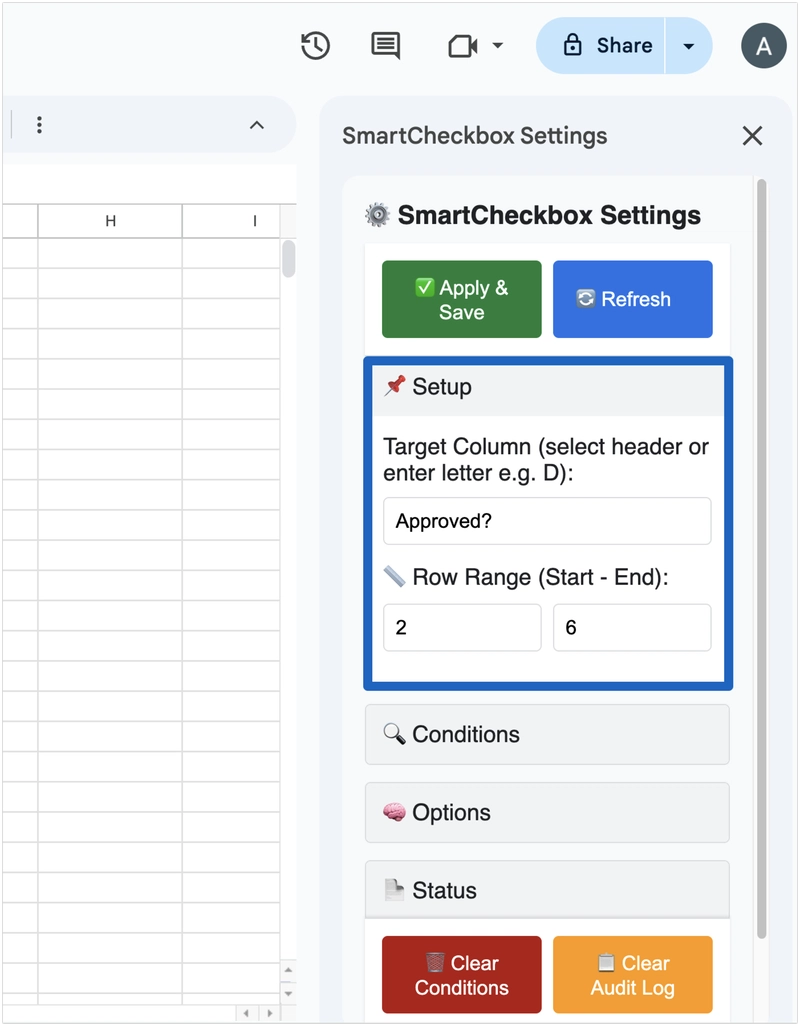The height and width of the screenshot is (1026, 800).
Task: Open the comments icon
Action: [x=385, y=46]
